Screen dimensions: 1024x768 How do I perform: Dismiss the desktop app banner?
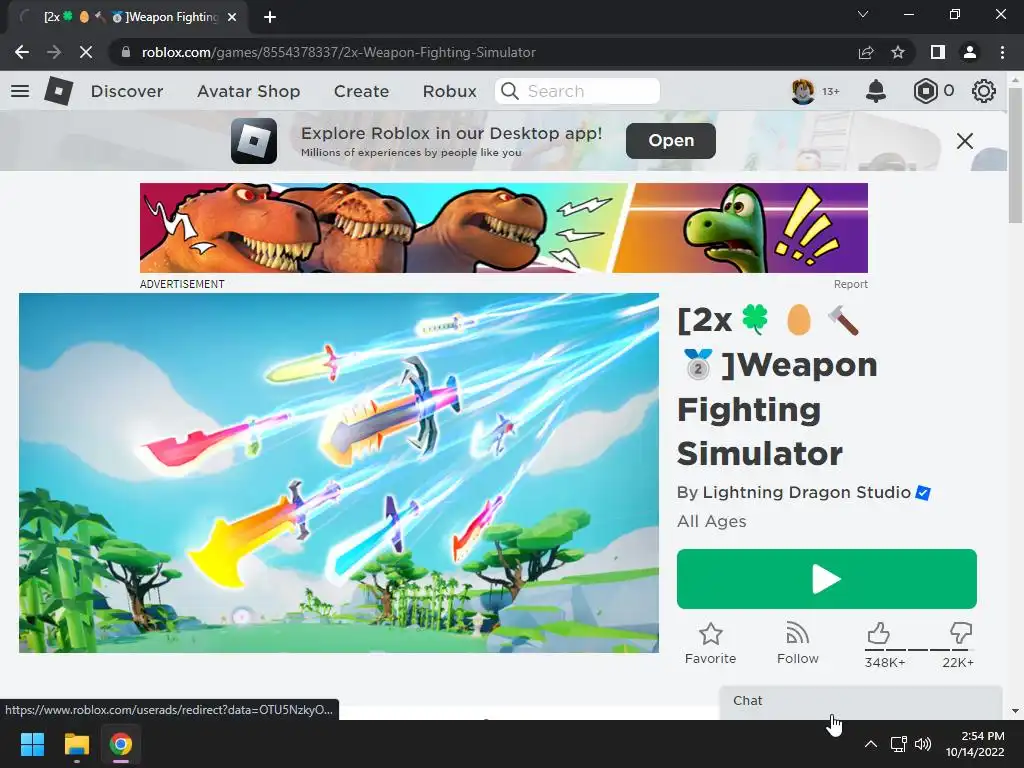point(965,140)
